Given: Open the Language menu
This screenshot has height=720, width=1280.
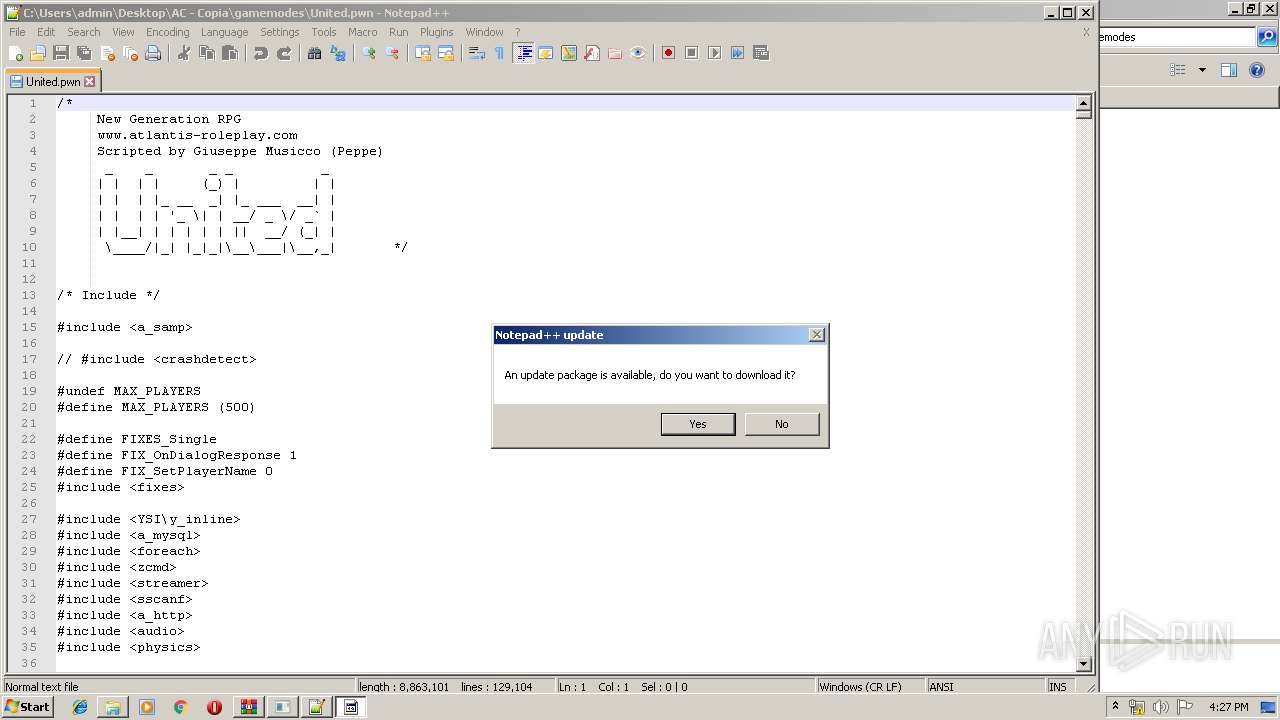Looking at the screenshot, I should tap(224, 32).
